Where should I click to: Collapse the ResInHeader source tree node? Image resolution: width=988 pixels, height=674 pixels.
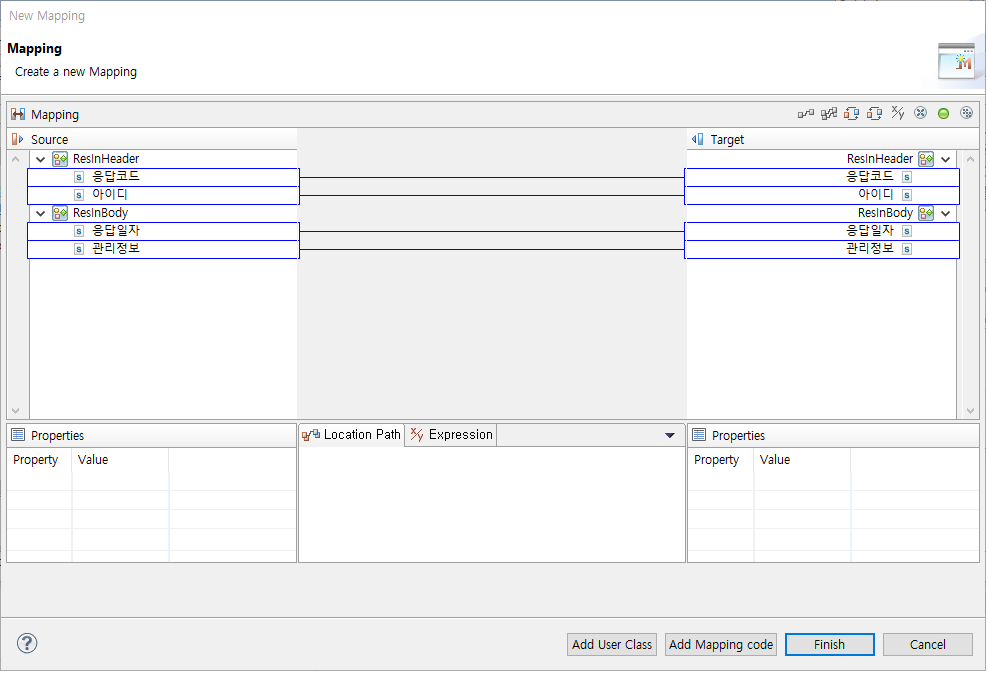click(40, 158)
